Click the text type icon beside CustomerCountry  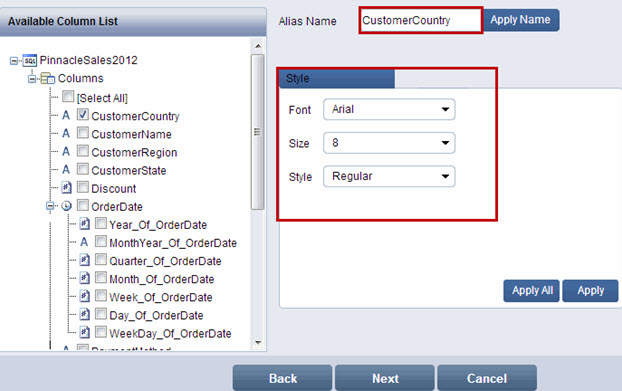(x=66, y=115)
